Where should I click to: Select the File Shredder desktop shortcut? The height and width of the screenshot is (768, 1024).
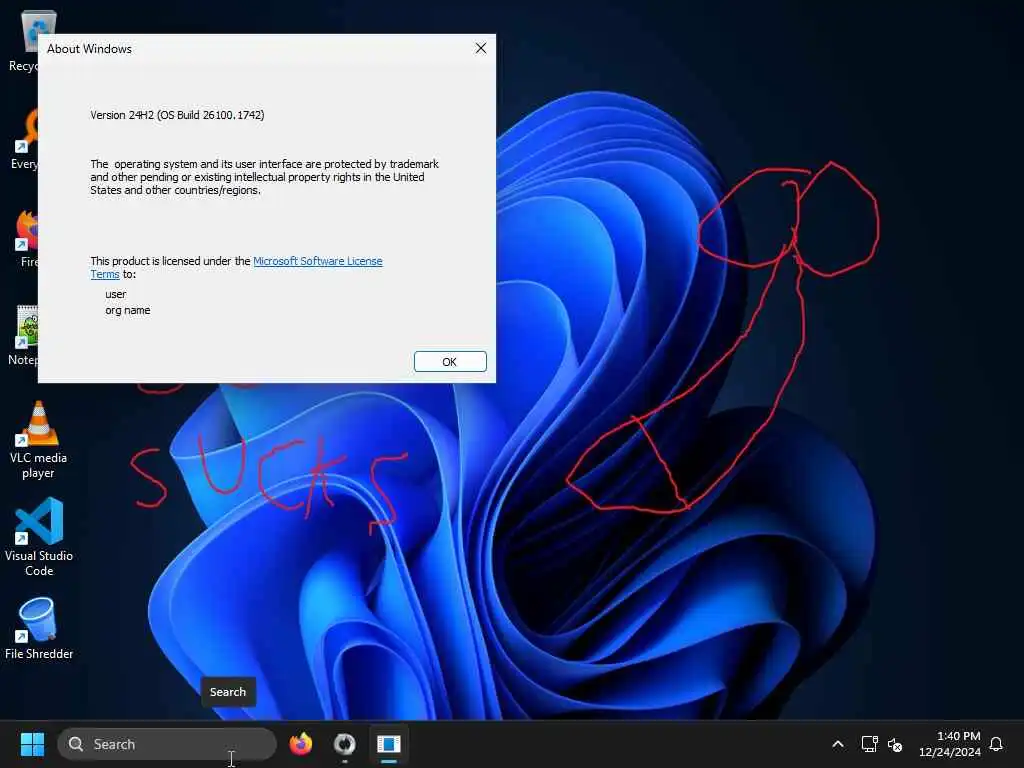click(x=39, y=628)
